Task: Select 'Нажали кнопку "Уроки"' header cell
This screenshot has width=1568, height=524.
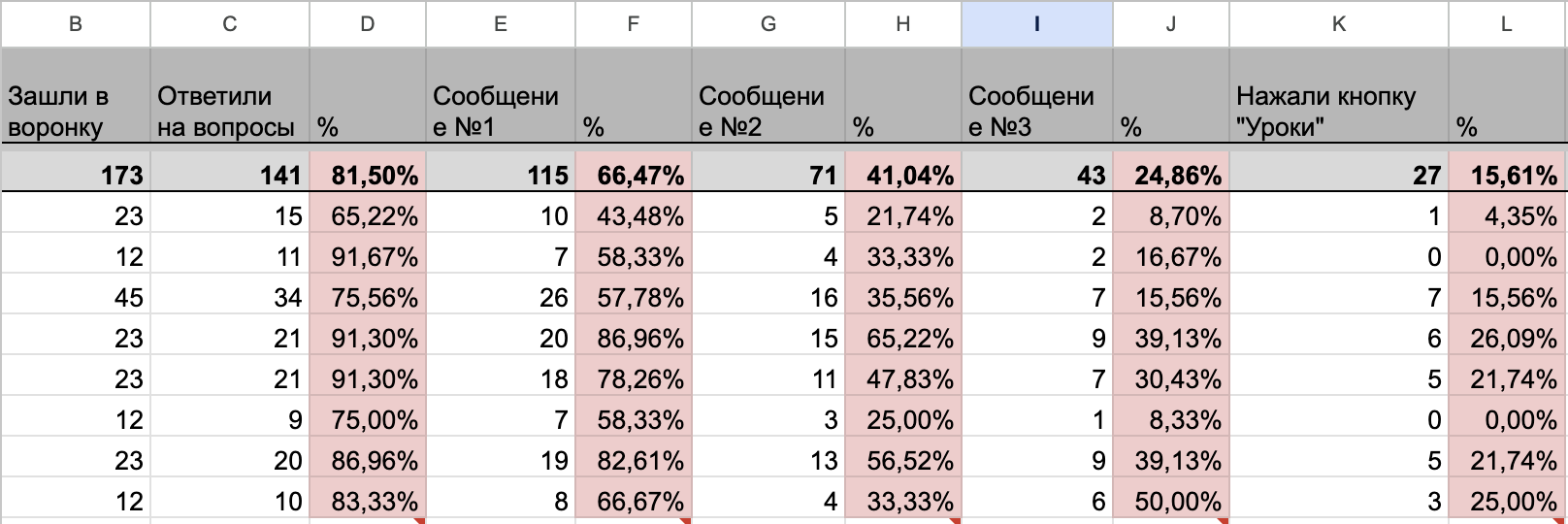Action: pyautogui.click(x=1339, y=99)
